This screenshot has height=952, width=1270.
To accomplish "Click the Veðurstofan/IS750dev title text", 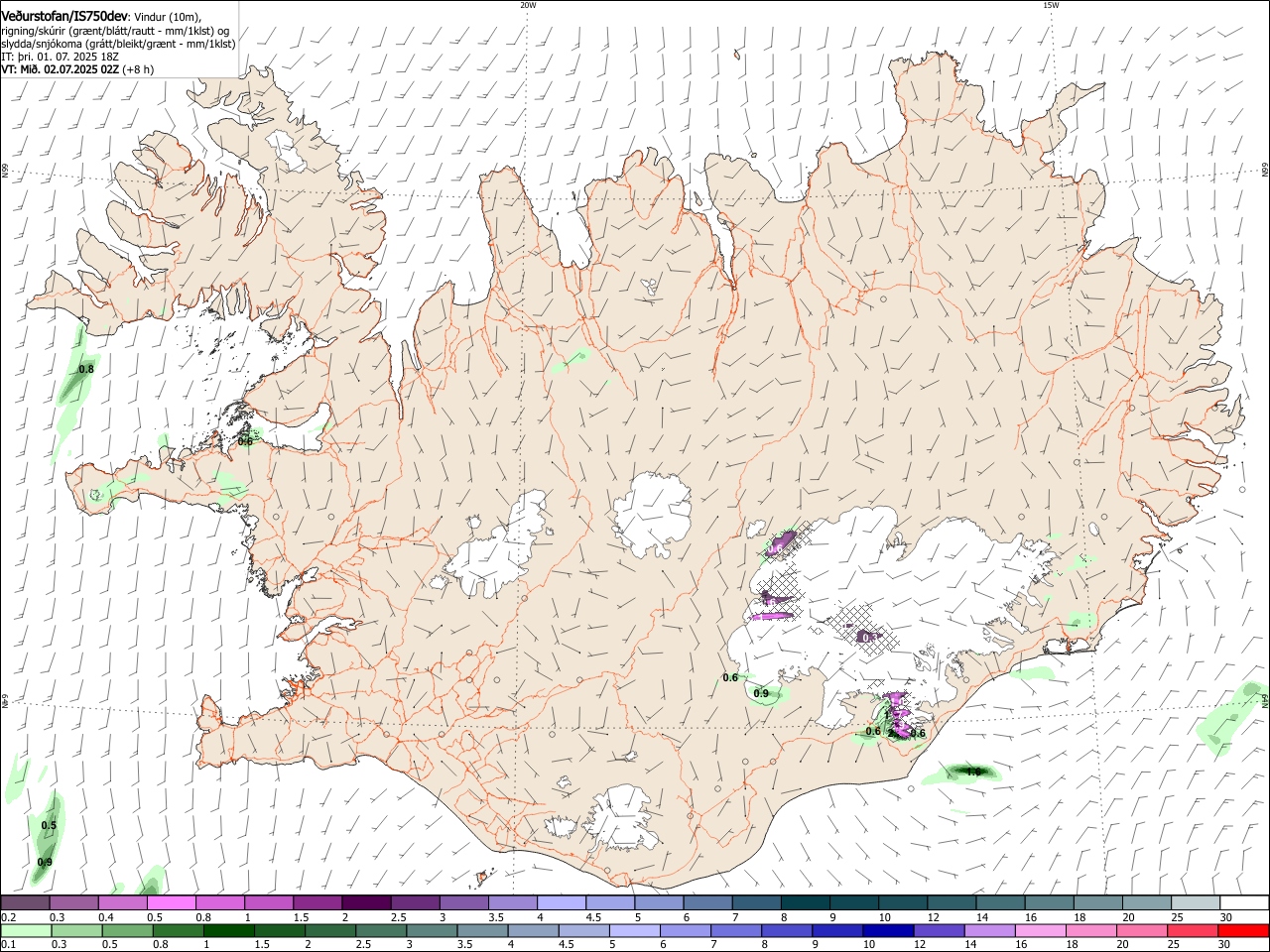I will 63,17.
